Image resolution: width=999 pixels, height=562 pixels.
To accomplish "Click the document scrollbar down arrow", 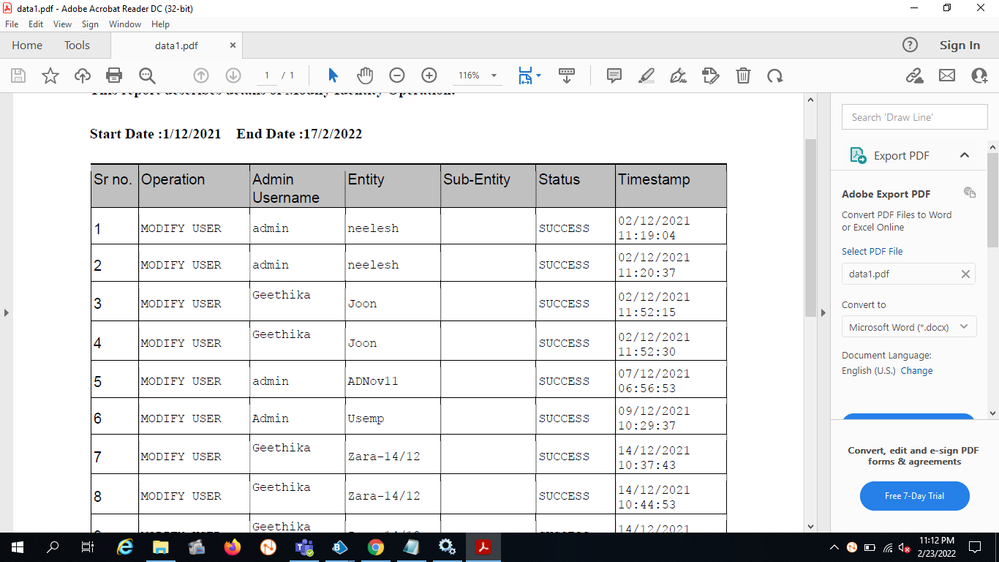I will 810,526.
